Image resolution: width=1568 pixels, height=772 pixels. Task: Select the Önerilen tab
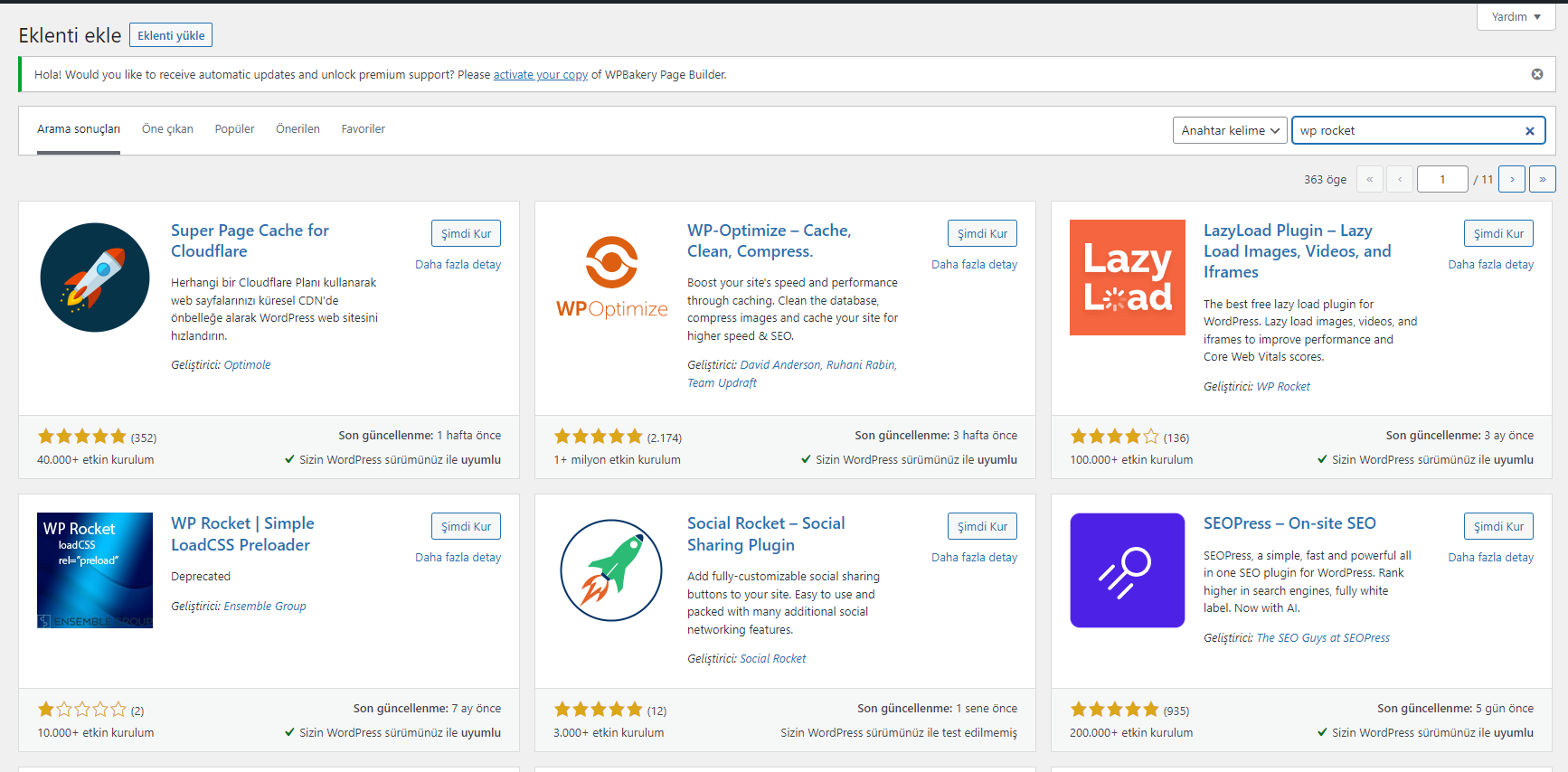pos(298,129)
